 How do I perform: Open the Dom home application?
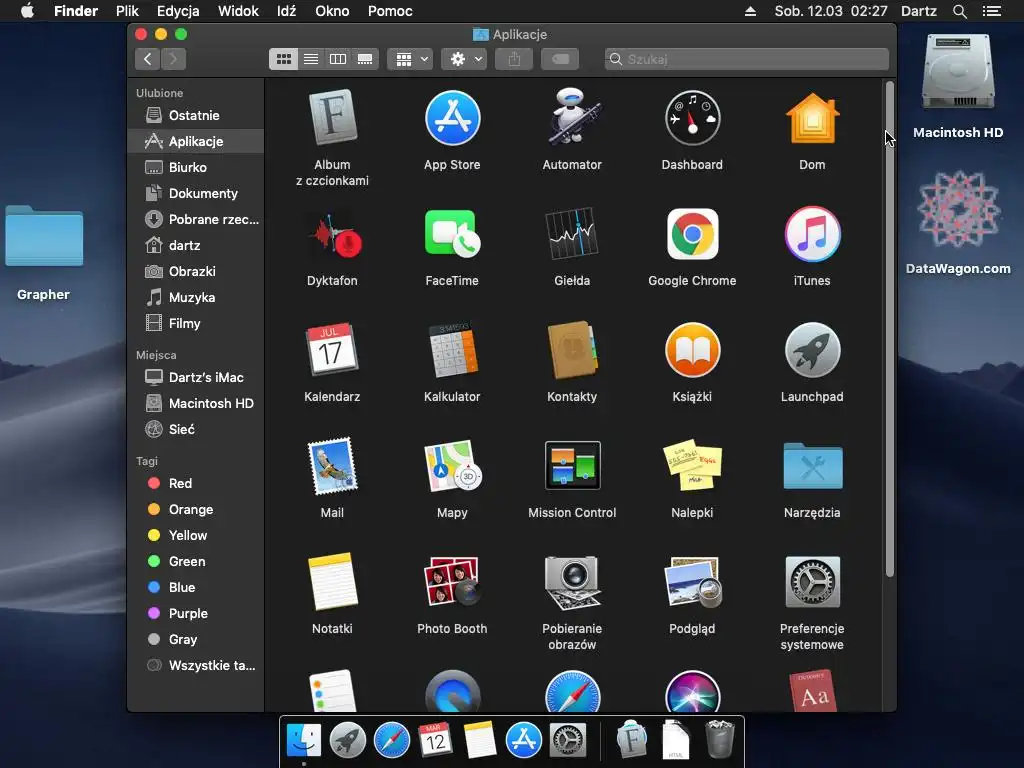[x=812, y=119]
